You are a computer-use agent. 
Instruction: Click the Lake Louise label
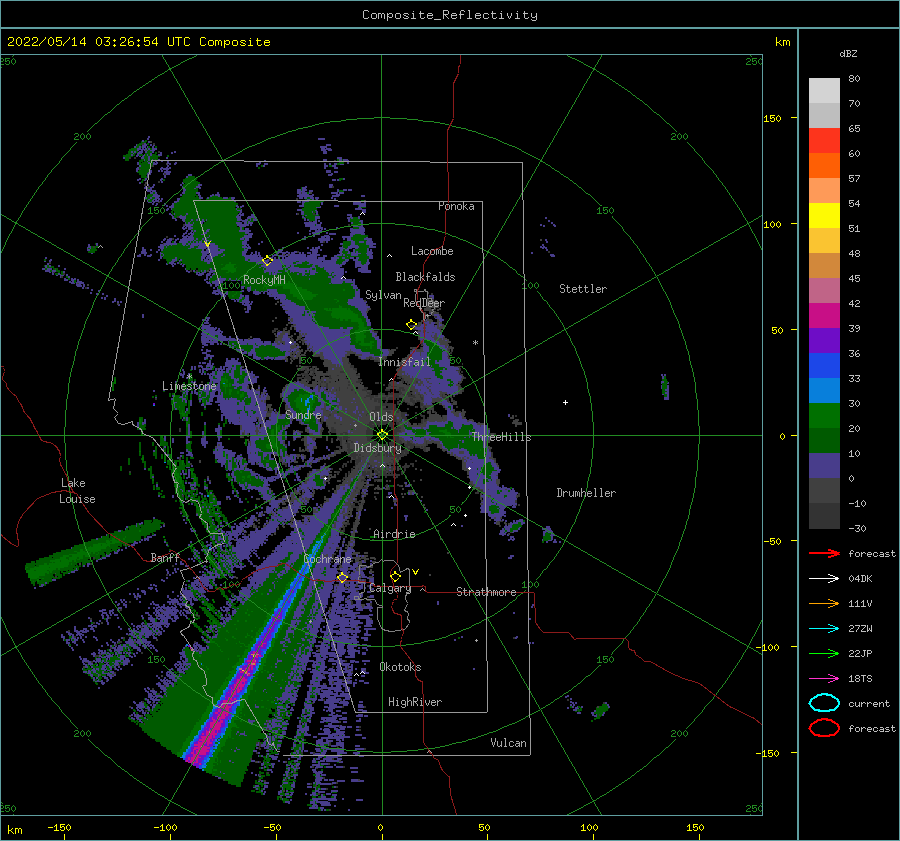(x=77, y=491)
